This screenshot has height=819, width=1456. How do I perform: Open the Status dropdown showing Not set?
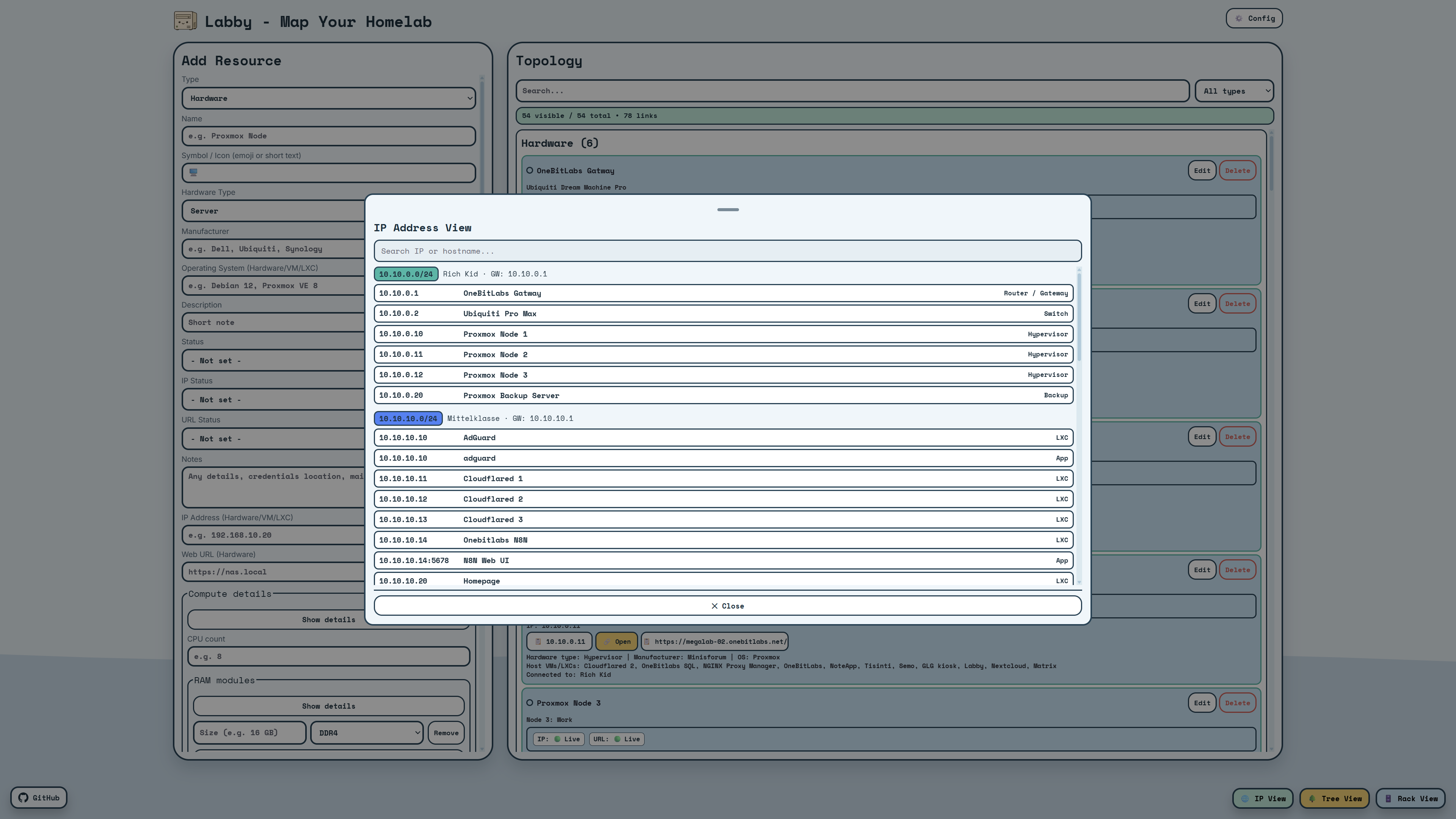point(273,361)
